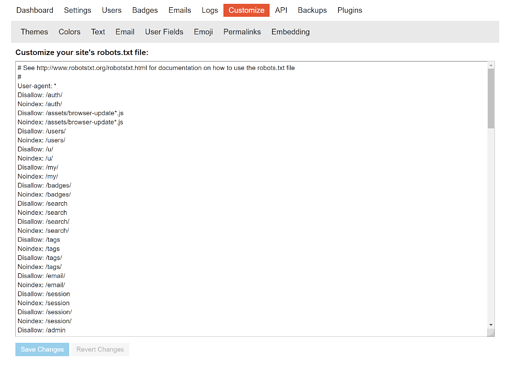Click the robotstxt.org documentation comment line
The image size is (517, 371).
(x=156, y=68)
